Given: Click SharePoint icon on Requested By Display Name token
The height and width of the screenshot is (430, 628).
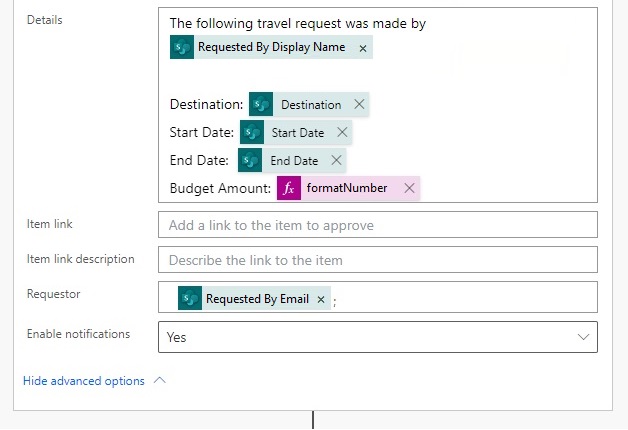Looking at the screenshot, I should pyautogui.click(x=182, y=47).
